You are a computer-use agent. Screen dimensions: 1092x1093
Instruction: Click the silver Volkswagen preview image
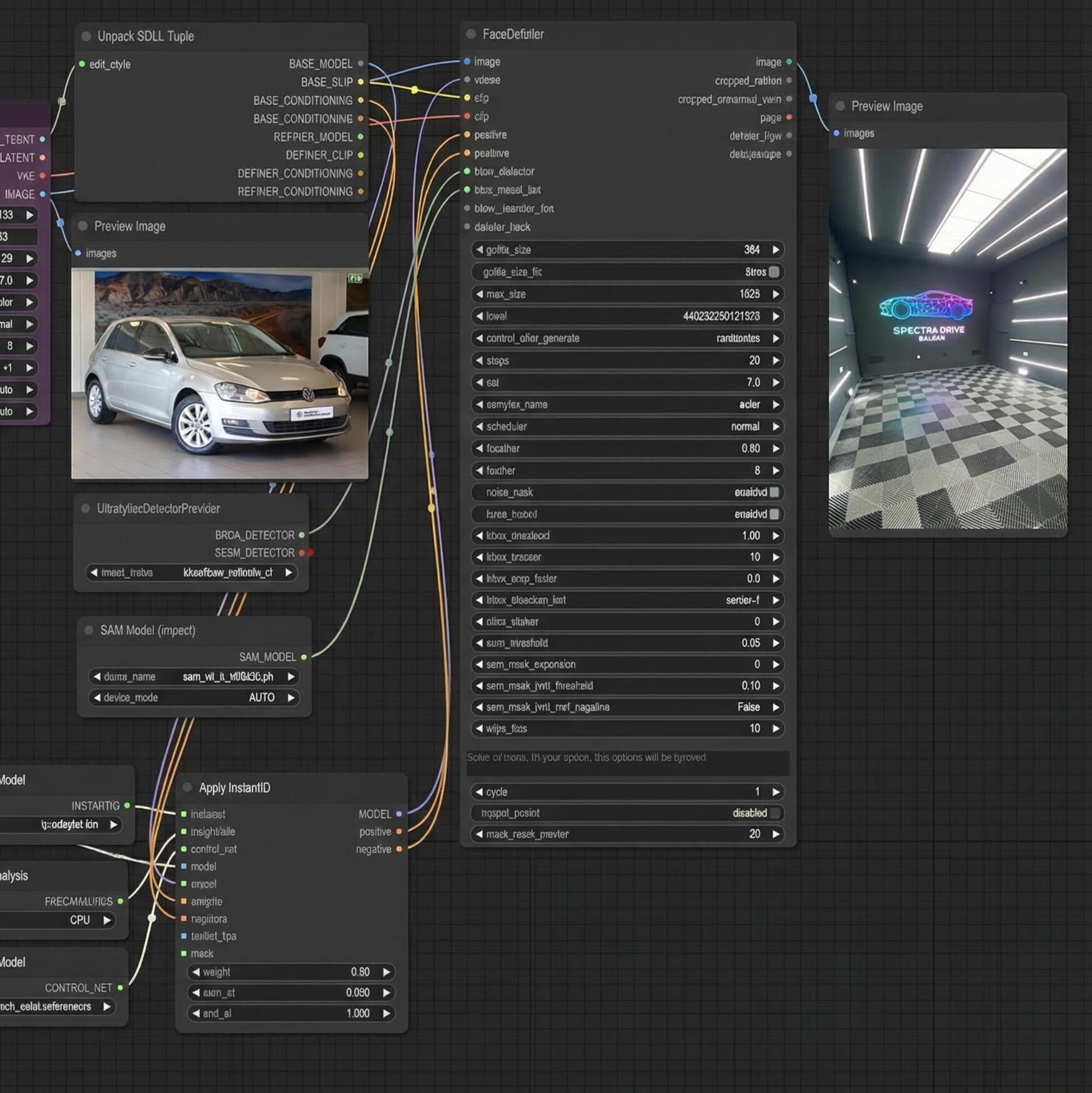coord(219,374)
